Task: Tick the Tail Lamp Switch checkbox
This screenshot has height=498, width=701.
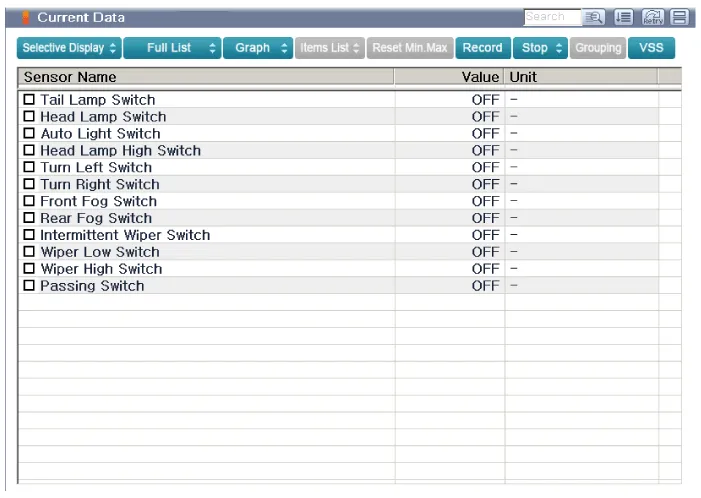Action: pyautogui.click(x=29, y=100)
